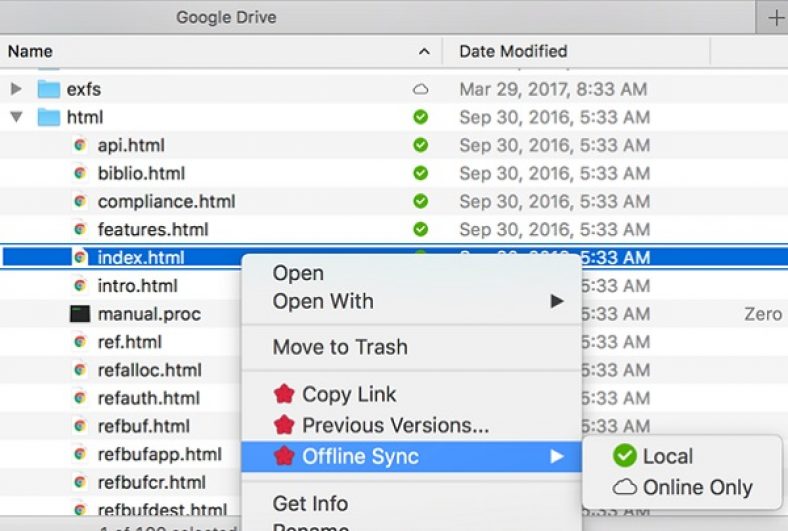The width and height of the screenshot is (788, 531).
Task: Expand the exfs folder disclosure triangle
Action: tap(16, 89)
